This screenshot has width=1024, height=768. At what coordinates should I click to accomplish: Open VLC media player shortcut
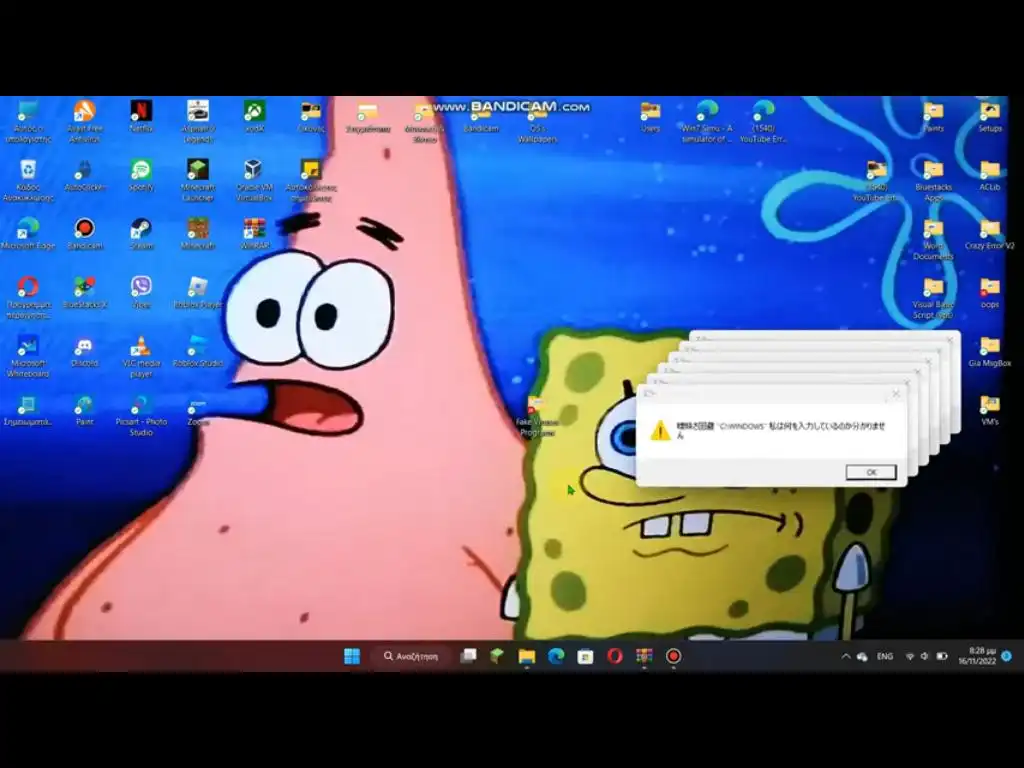click(141, 356)
